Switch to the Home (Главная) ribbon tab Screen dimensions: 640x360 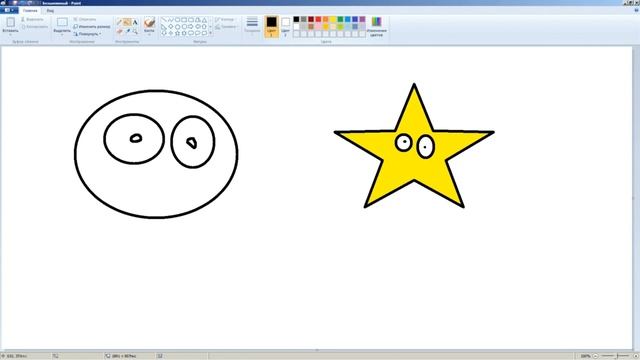click(30, 11)
